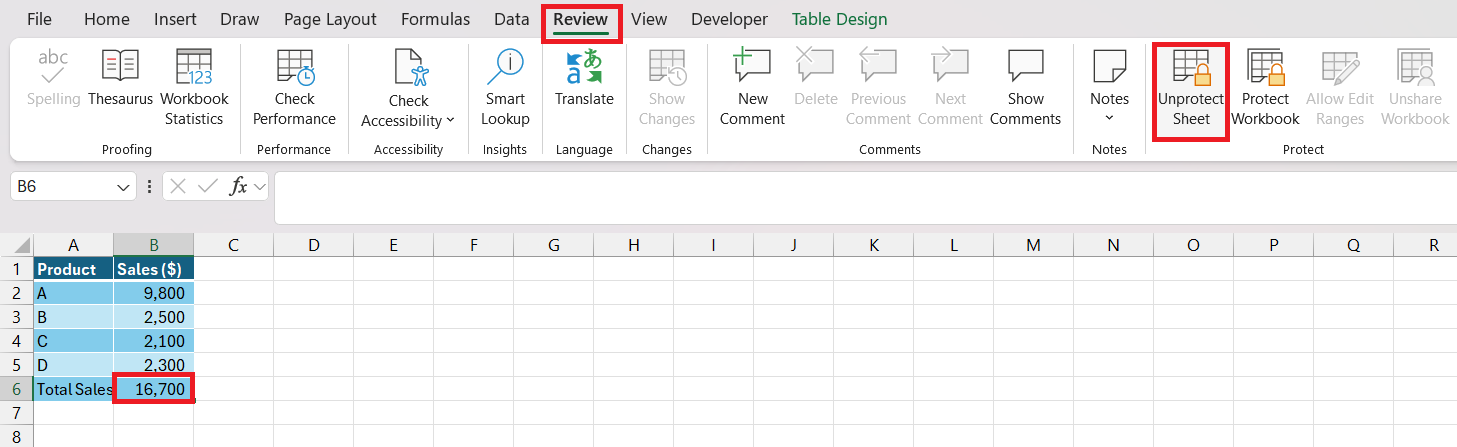Click the Unshare Workbook icon
Image resolution: width=1457 pixels, height=447 pixels.
click(x=1415, y=66)
